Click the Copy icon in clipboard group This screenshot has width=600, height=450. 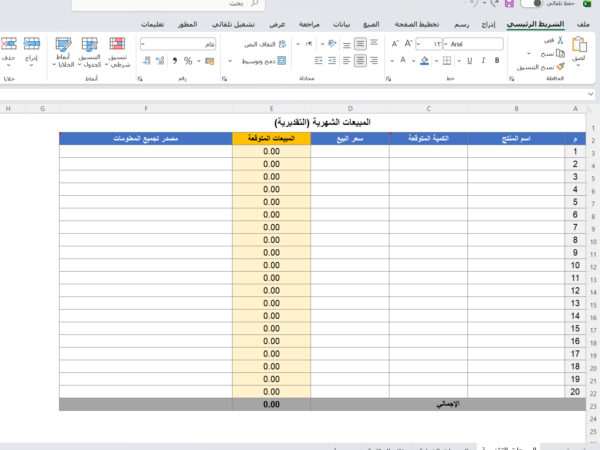point(560,53)
